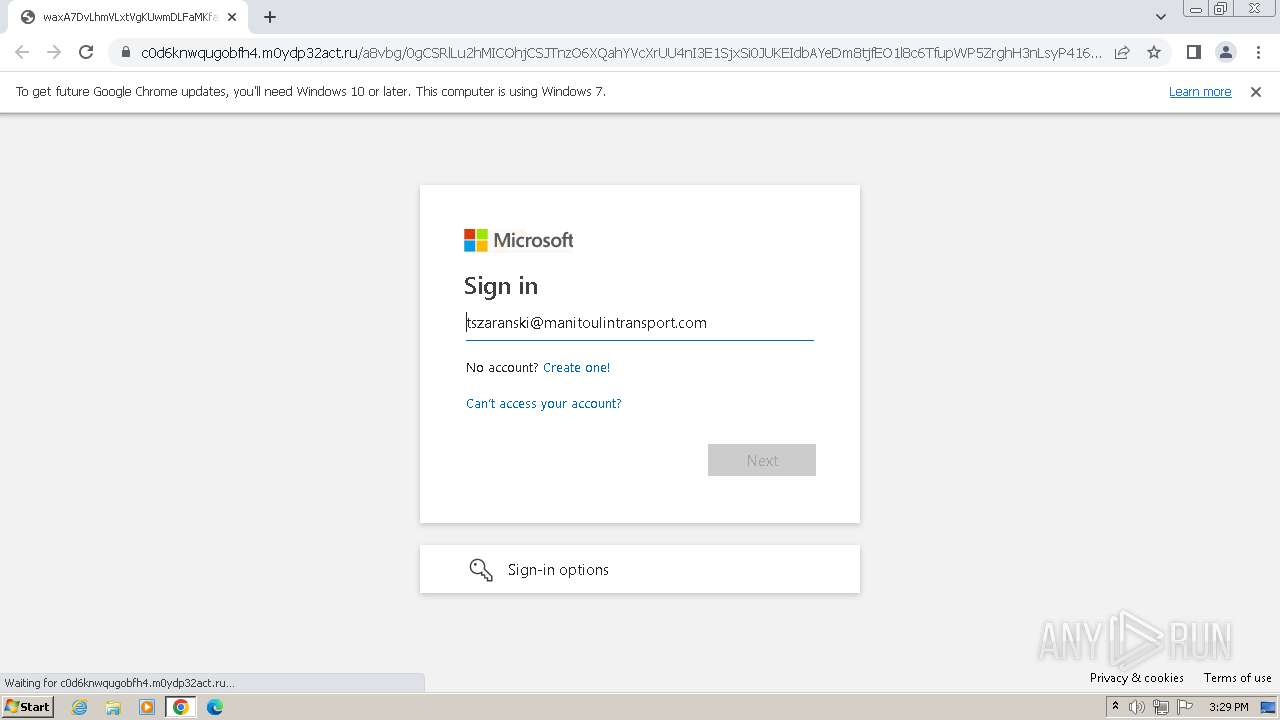Launch Microsoft Edge from taskbar
This screenshot has height=720, width=1280.
[215, 707]
